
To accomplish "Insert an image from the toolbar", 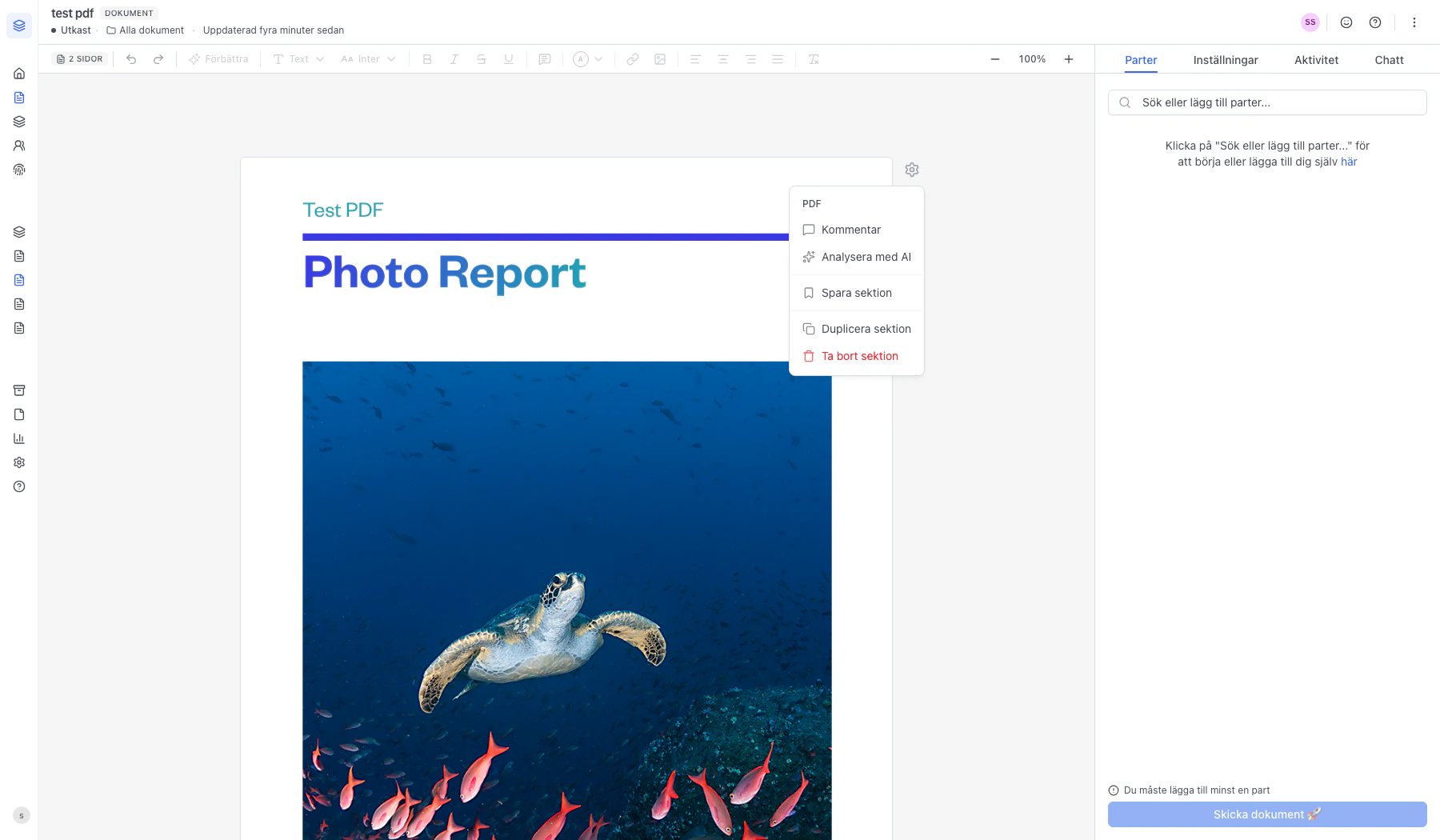I will 660,59.
